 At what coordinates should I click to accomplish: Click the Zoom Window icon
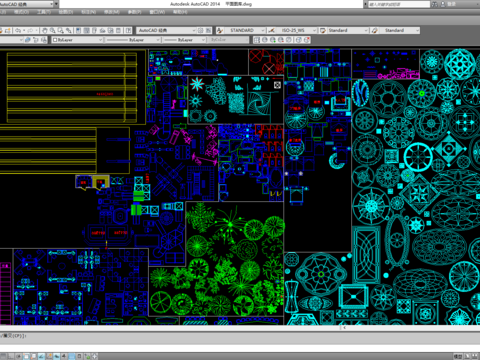pos(61,30)
